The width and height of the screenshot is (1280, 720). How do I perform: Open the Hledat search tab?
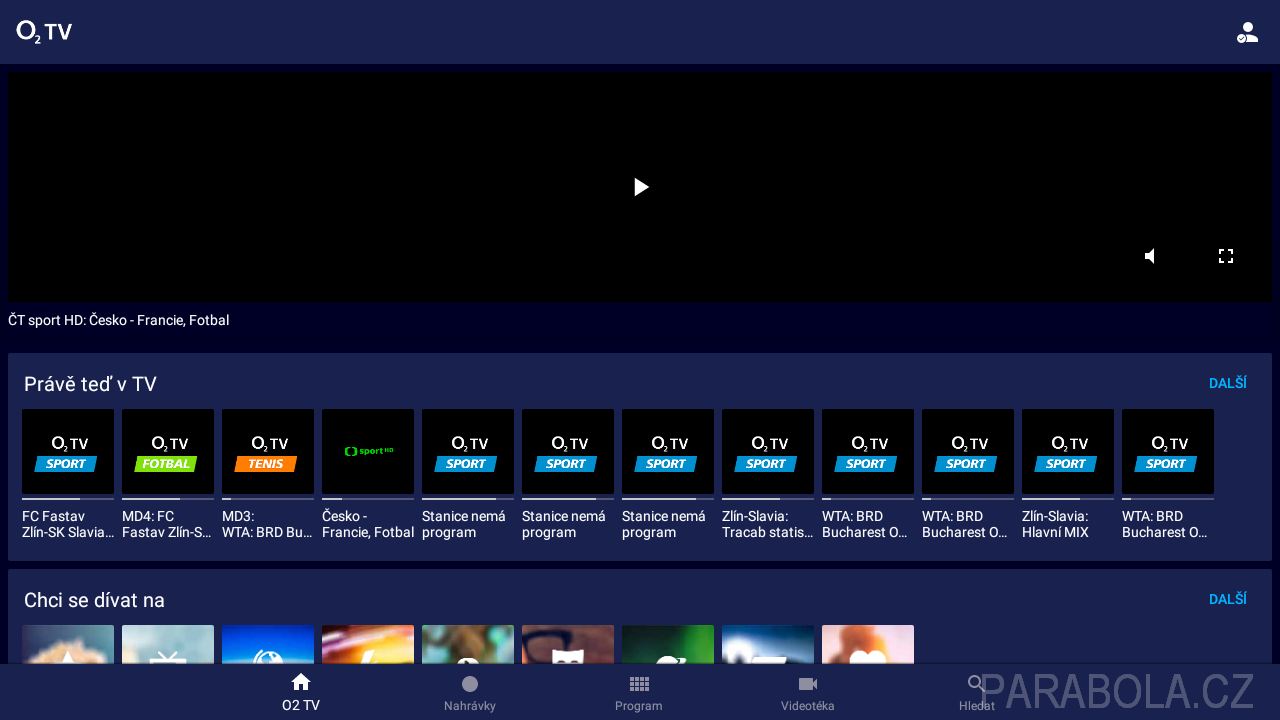[977, 692]
